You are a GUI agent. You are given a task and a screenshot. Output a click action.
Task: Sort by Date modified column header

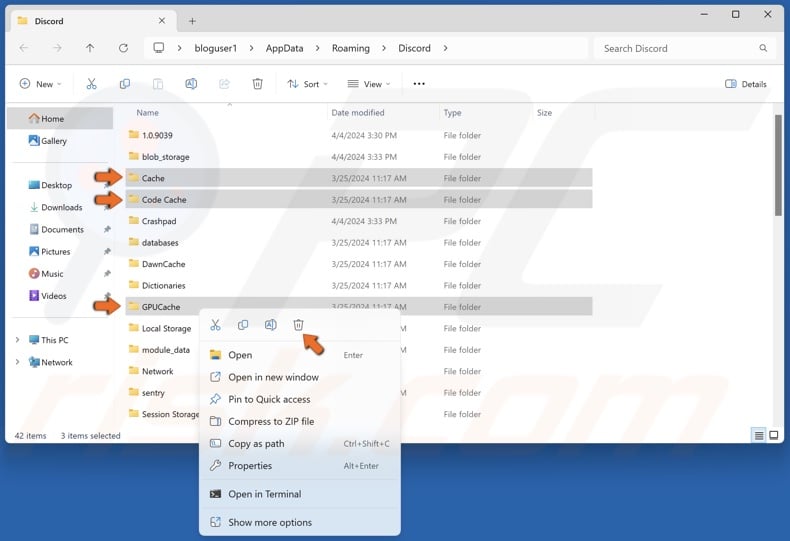tap(358, 113)
